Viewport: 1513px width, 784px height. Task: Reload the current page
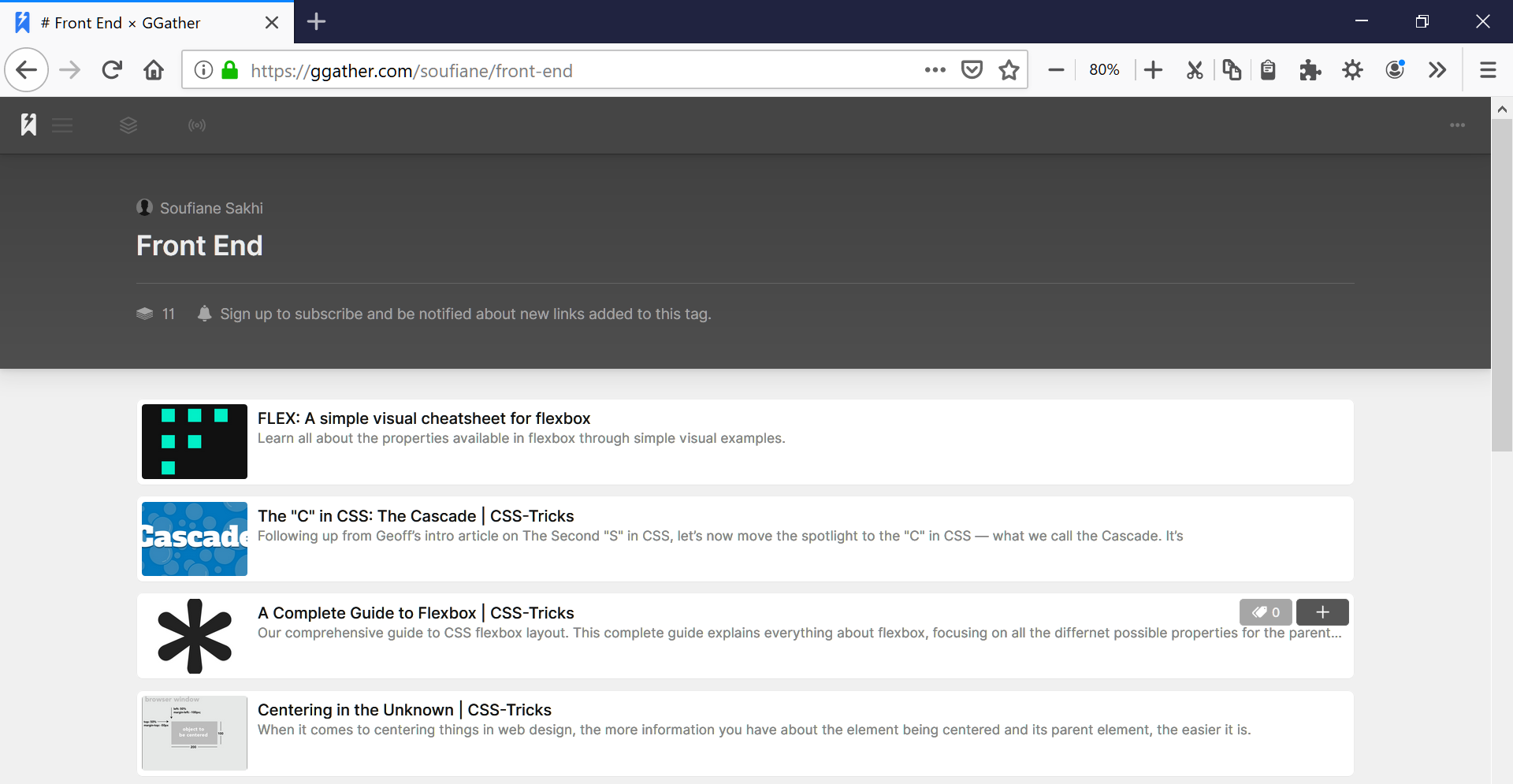click(x=112, y=70)
